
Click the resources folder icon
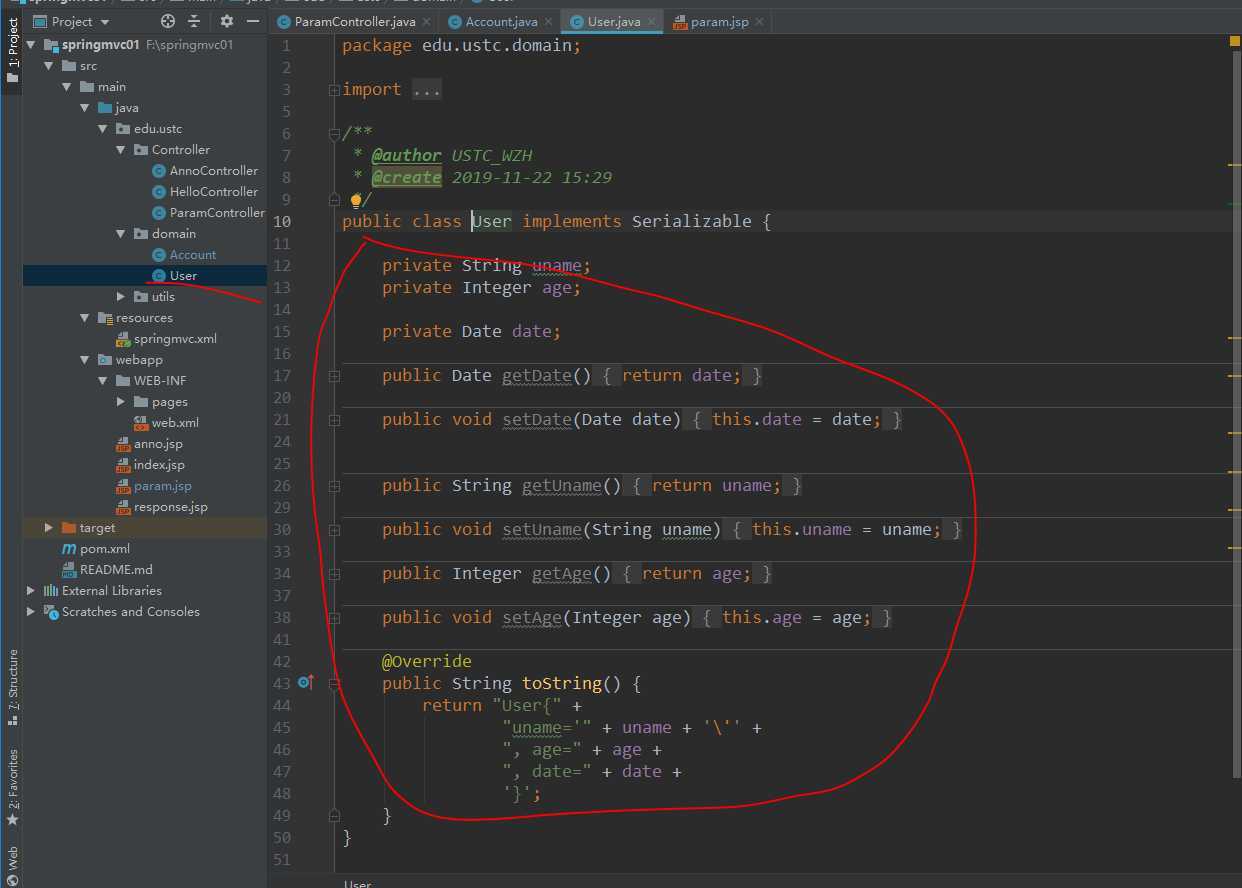105,318
